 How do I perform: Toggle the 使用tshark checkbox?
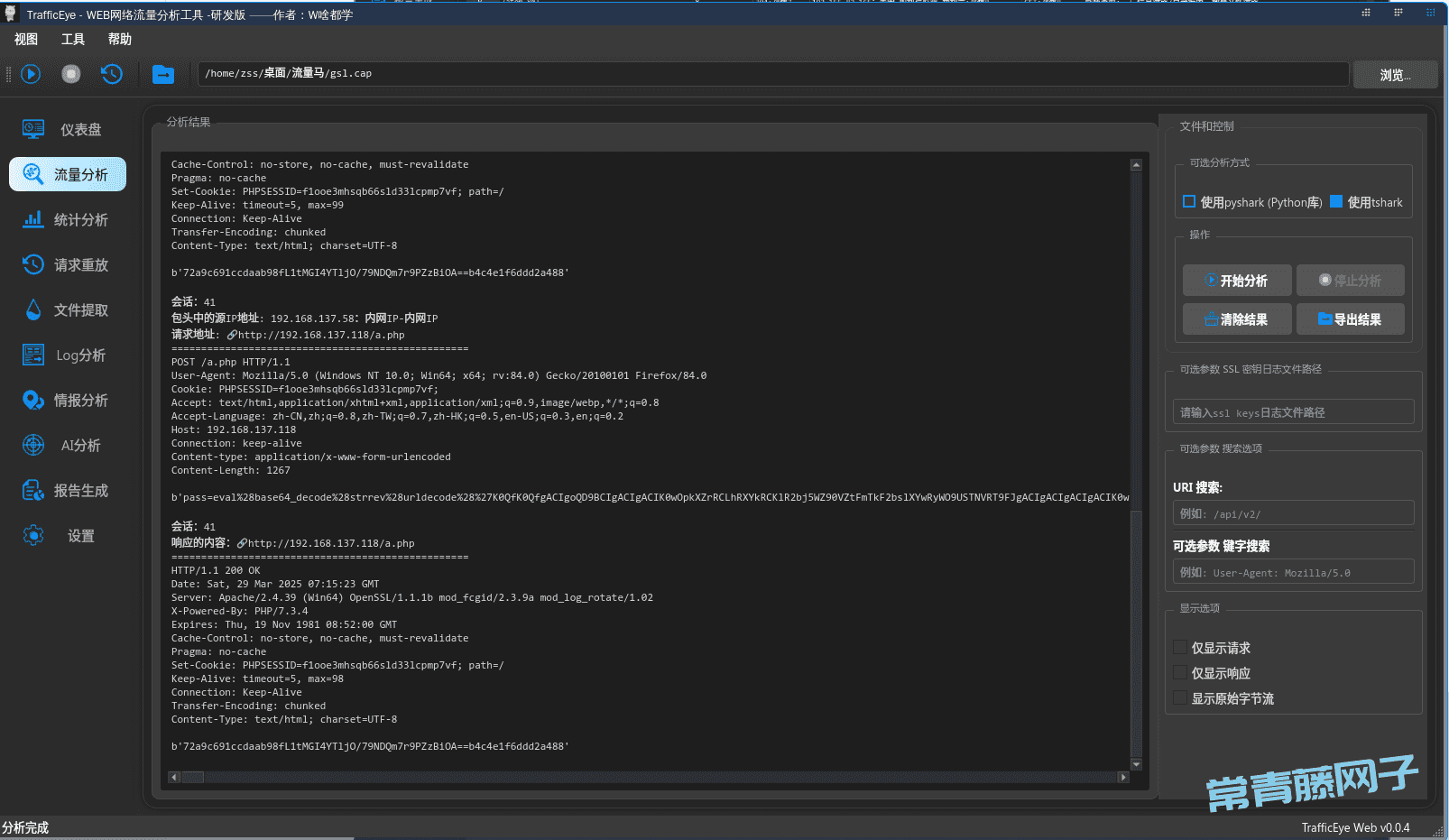[x=1336, y=202]
